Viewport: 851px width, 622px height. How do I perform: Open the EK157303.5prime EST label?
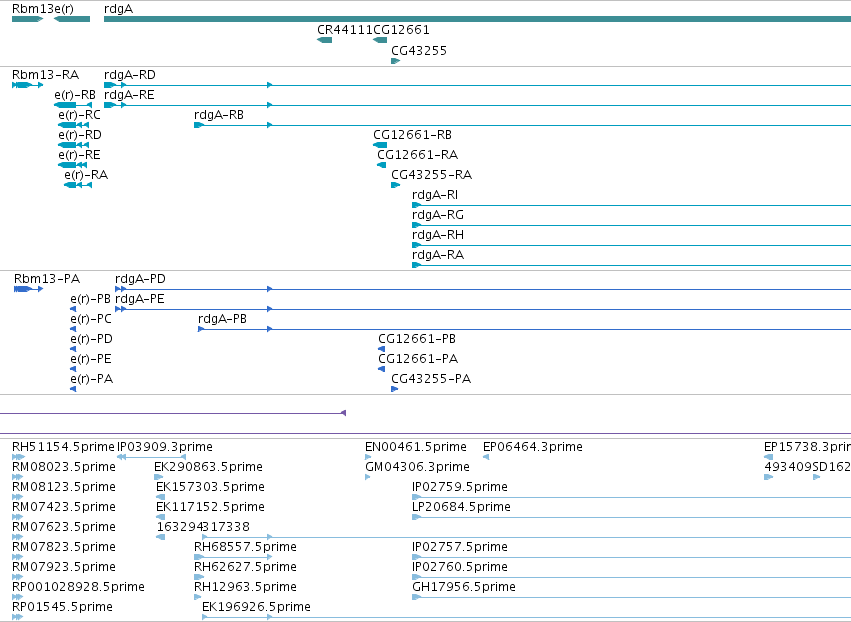pos(211,487)
